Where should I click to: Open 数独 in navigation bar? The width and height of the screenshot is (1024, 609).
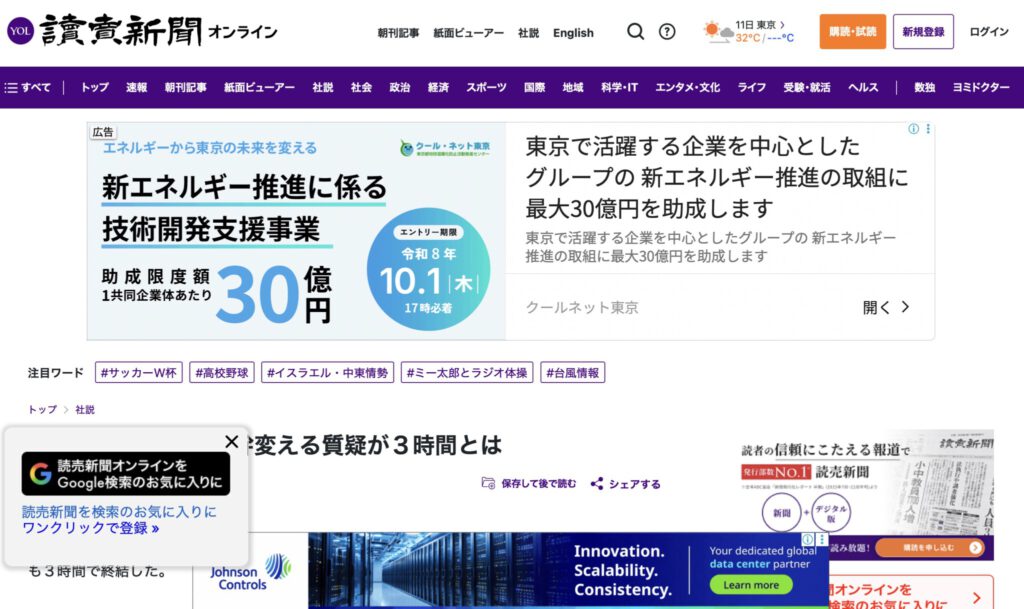924,87
